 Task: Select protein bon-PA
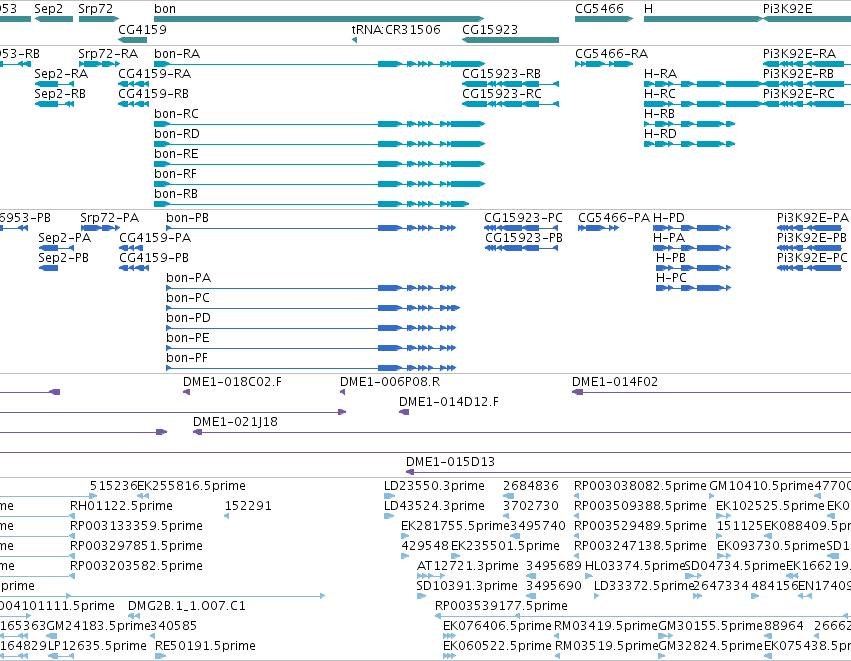click(311, 288)
